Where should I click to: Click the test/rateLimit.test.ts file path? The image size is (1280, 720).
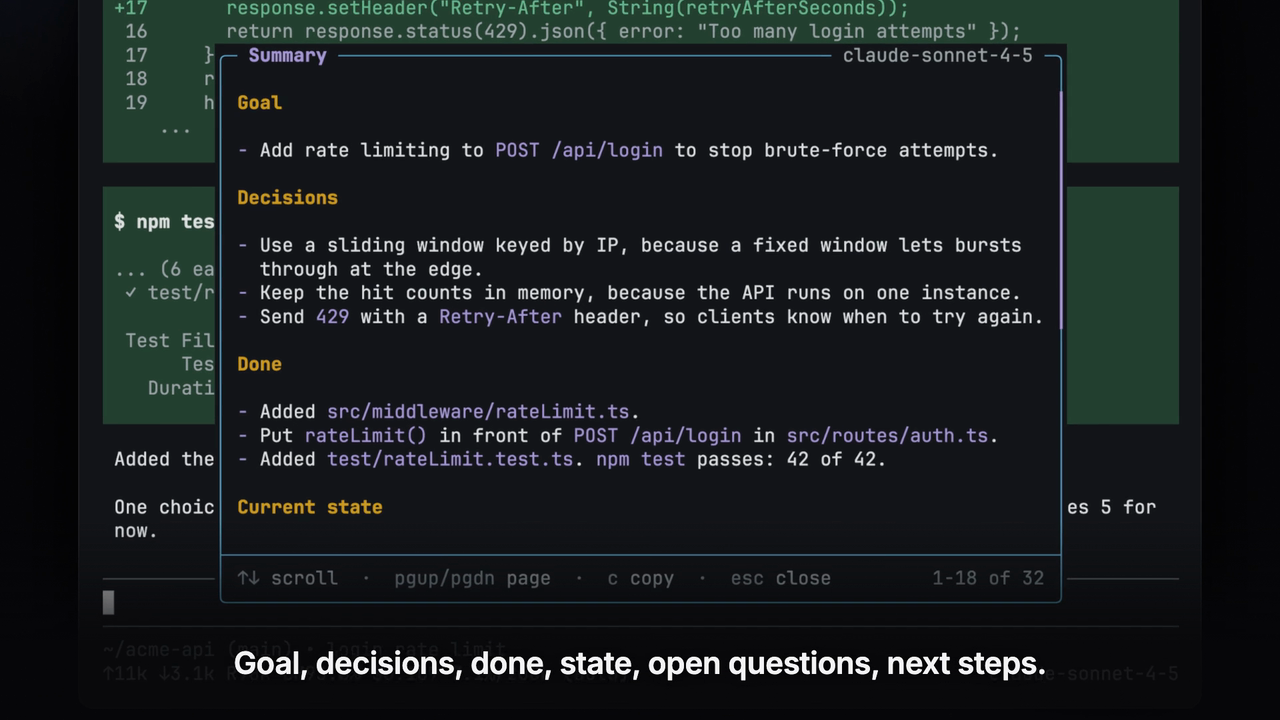tap(450, 460)
